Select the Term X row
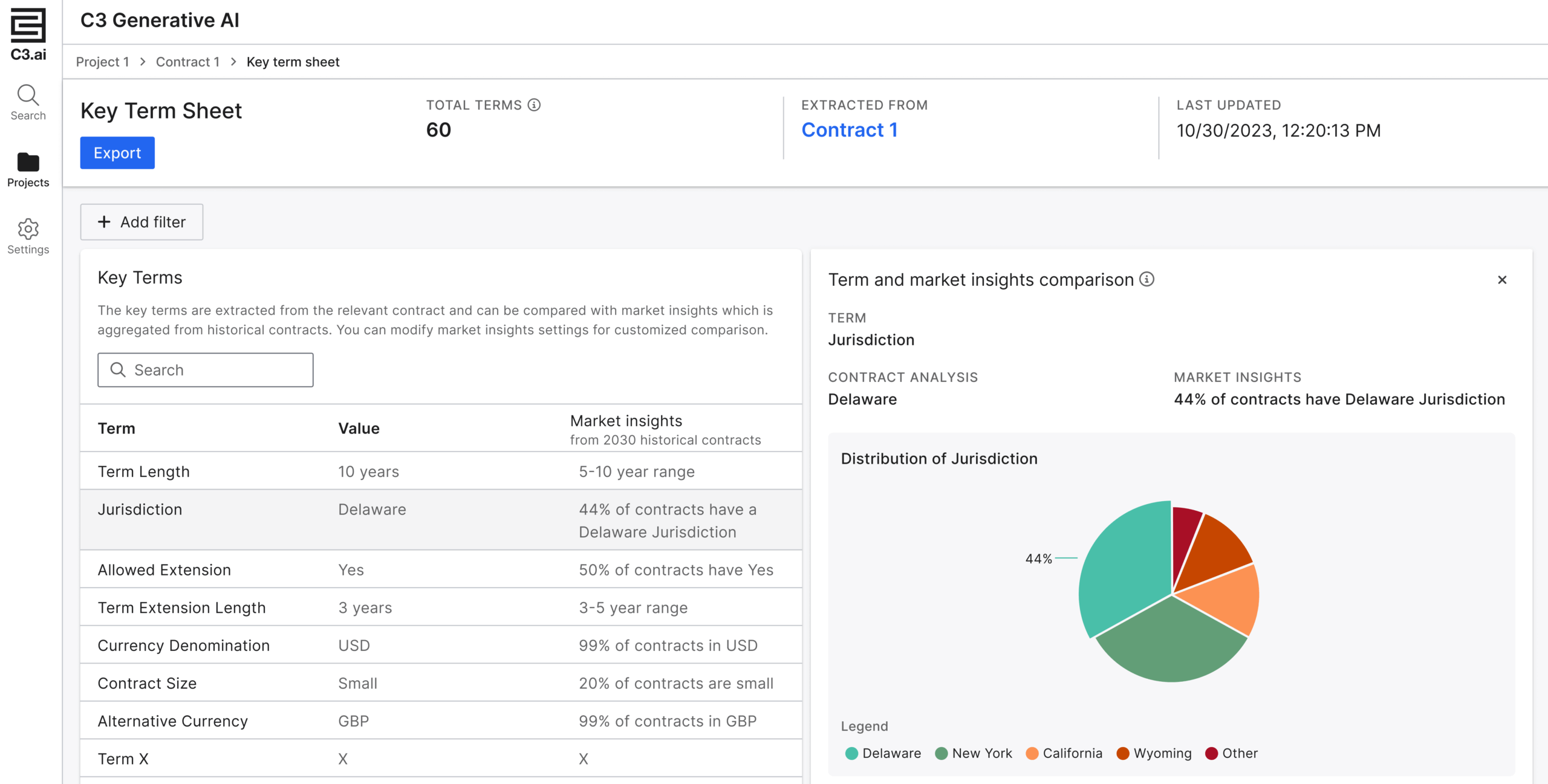 pyautogui.click(x=441, y=758)
